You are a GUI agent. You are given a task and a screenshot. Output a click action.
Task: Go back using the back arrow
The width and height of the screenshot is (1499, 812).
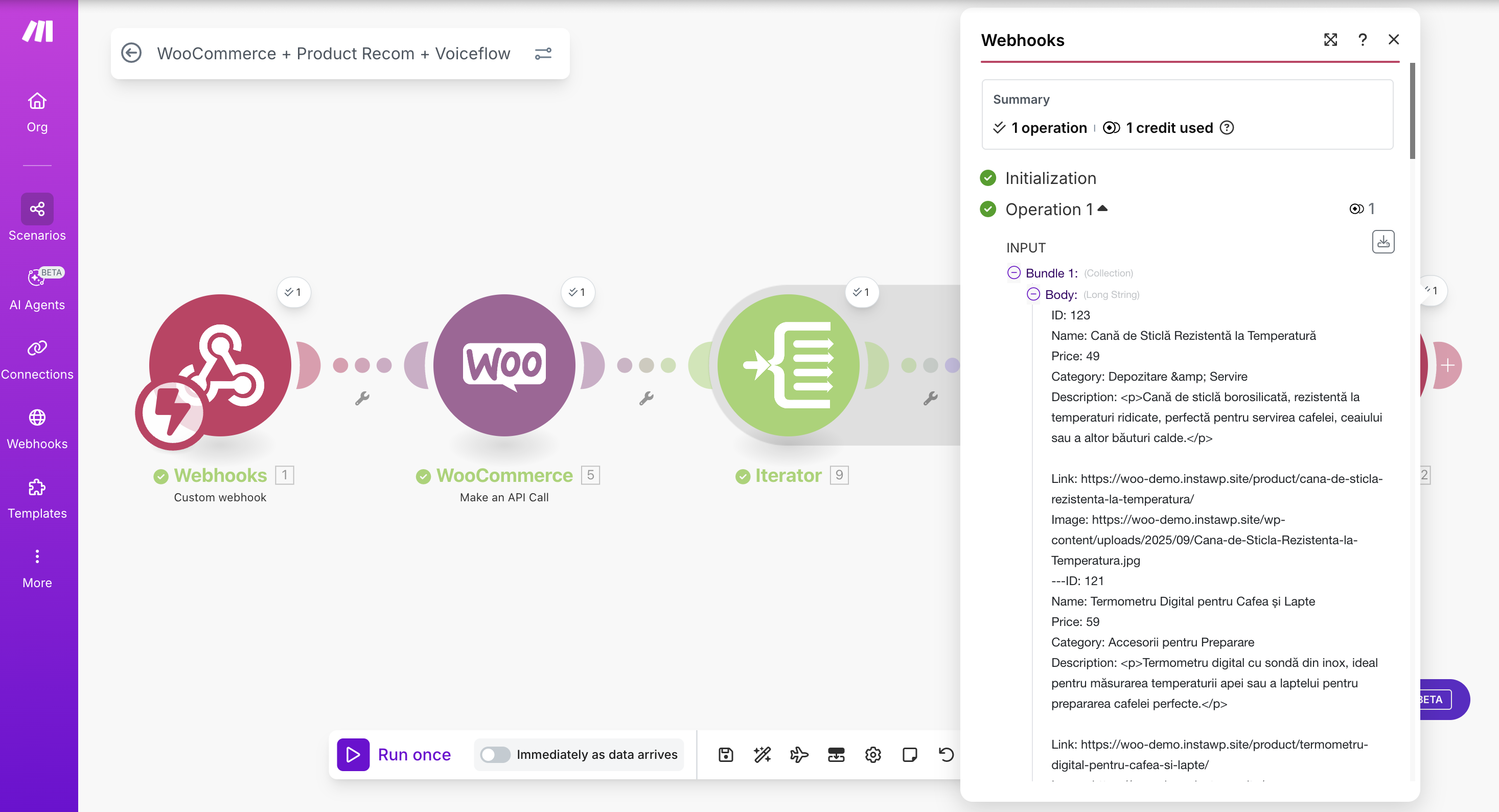(131, 54)
